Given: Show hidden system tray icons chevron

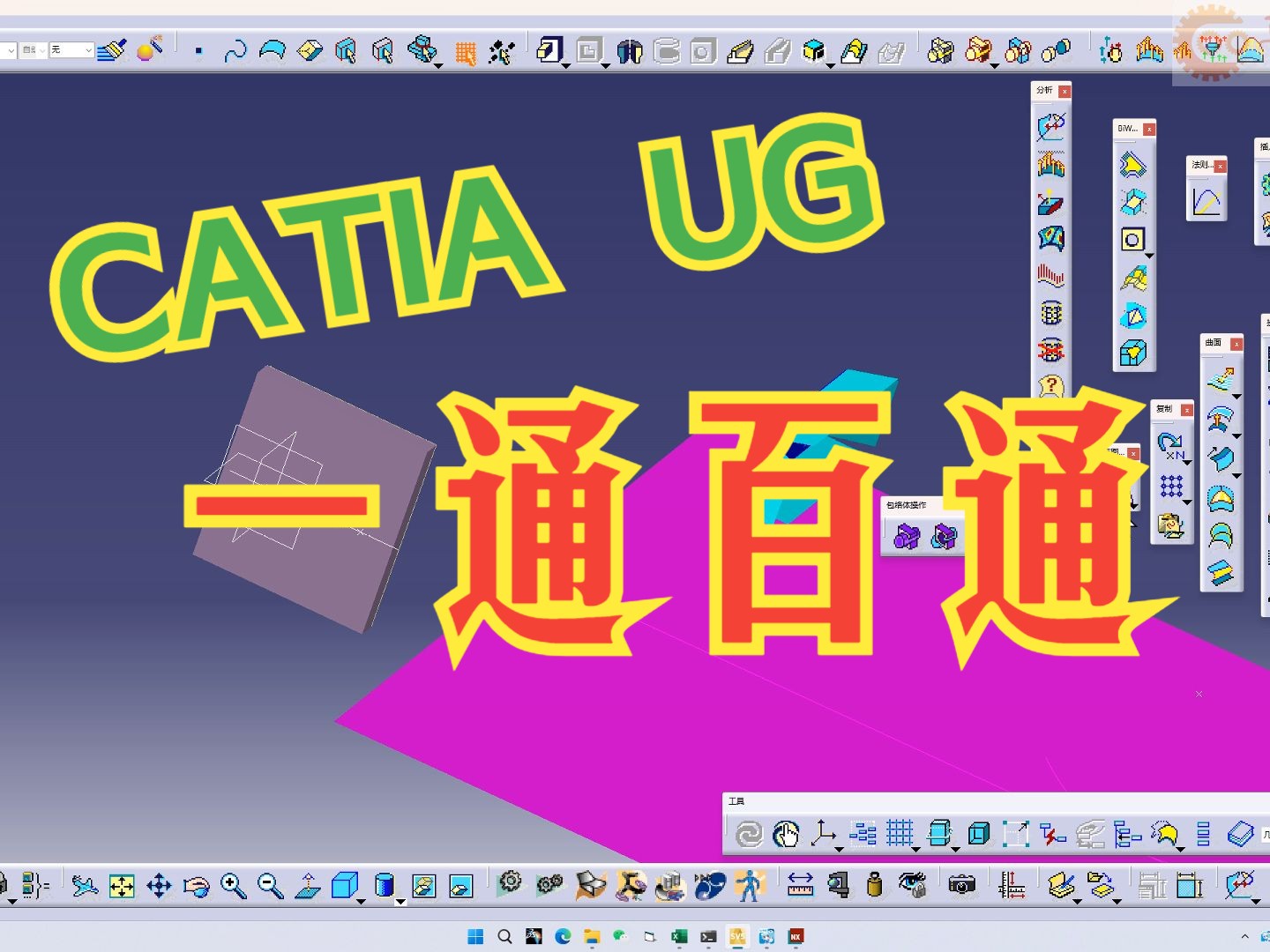Looking at the screenshot, I should click(x=1244, y=936).
